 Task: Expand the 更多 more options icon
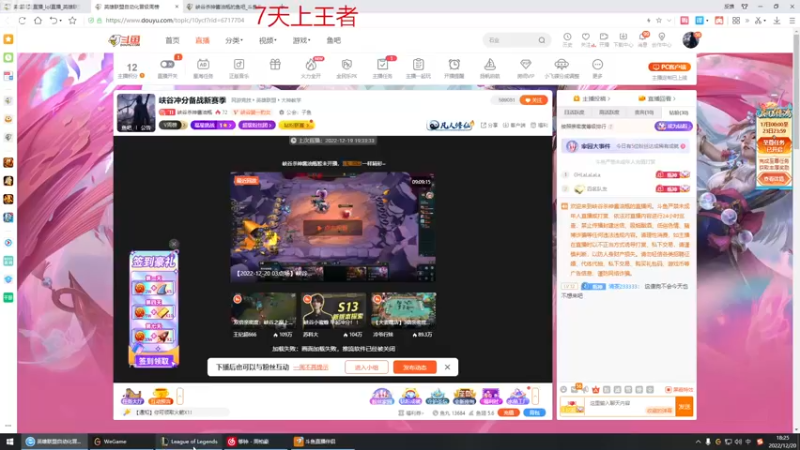pyautogui.click(x=597, y=64)
